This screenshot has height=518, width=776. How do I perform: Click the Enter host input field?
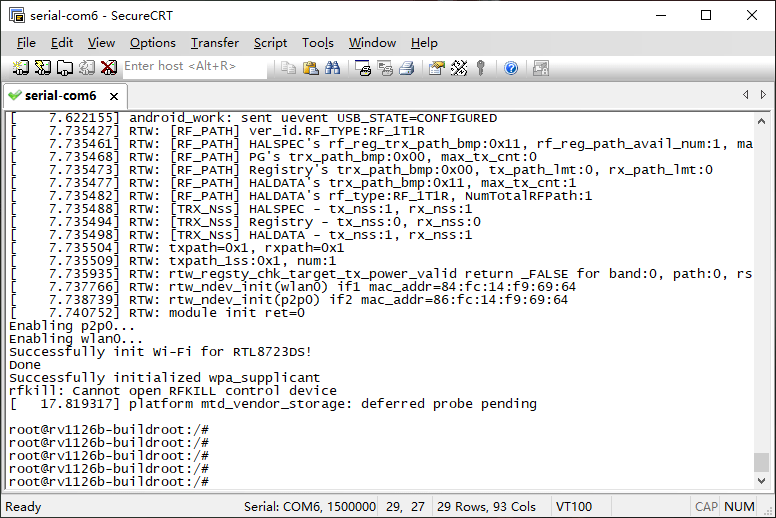pyautogui.click(x=194, y=66)
